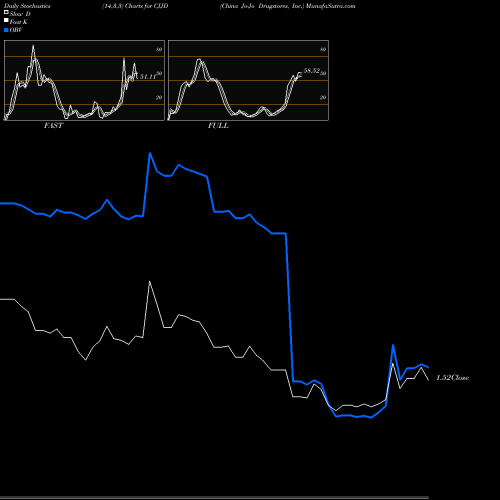The height and width of the screenshot is (500, 500).
Task: Click the MunafaSutra.com site label
Action: pos(331,6)
